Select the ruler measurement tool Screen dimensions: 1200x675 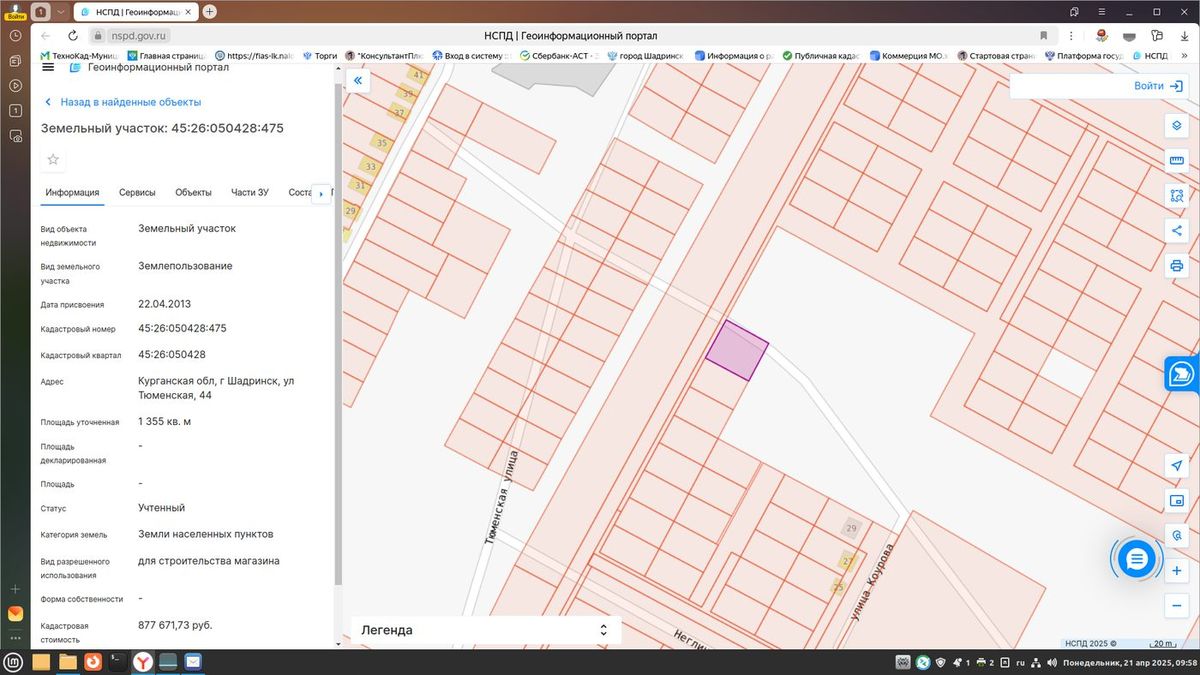click(1176, 161)
